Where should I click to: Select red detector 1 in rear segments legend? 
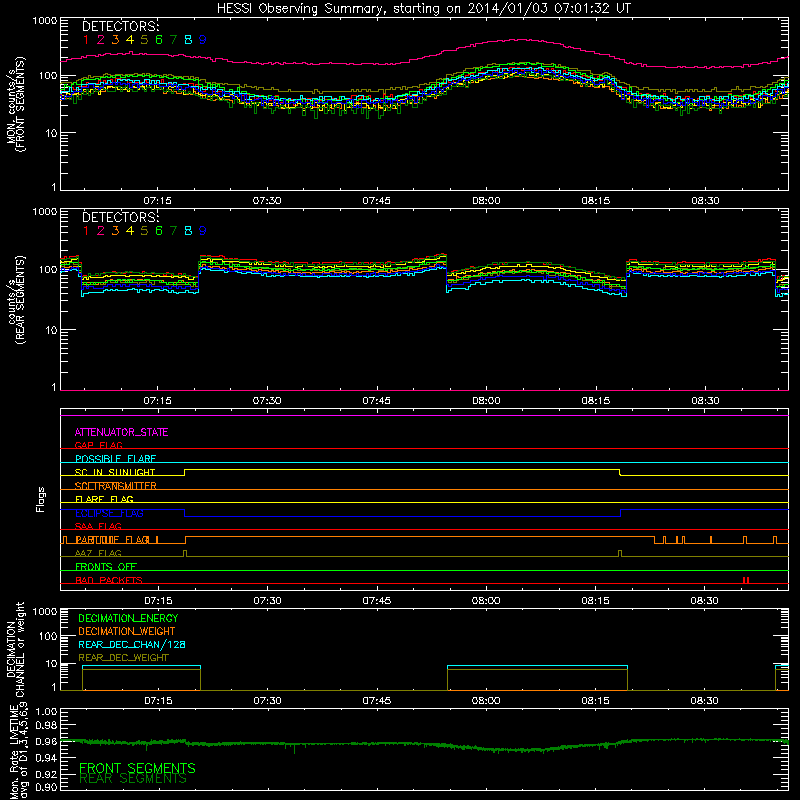[86, 231]
